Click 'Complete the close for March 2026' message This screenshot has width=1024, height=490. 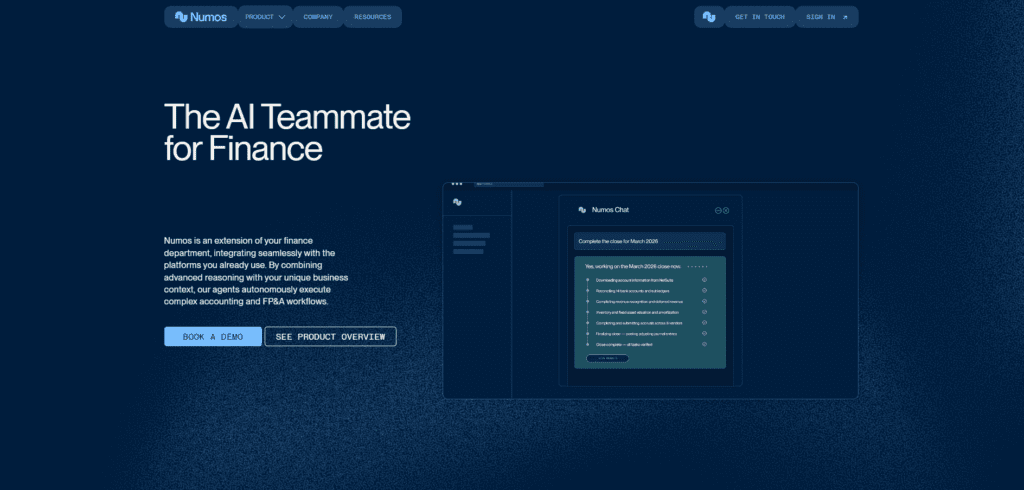click(650, 241)
